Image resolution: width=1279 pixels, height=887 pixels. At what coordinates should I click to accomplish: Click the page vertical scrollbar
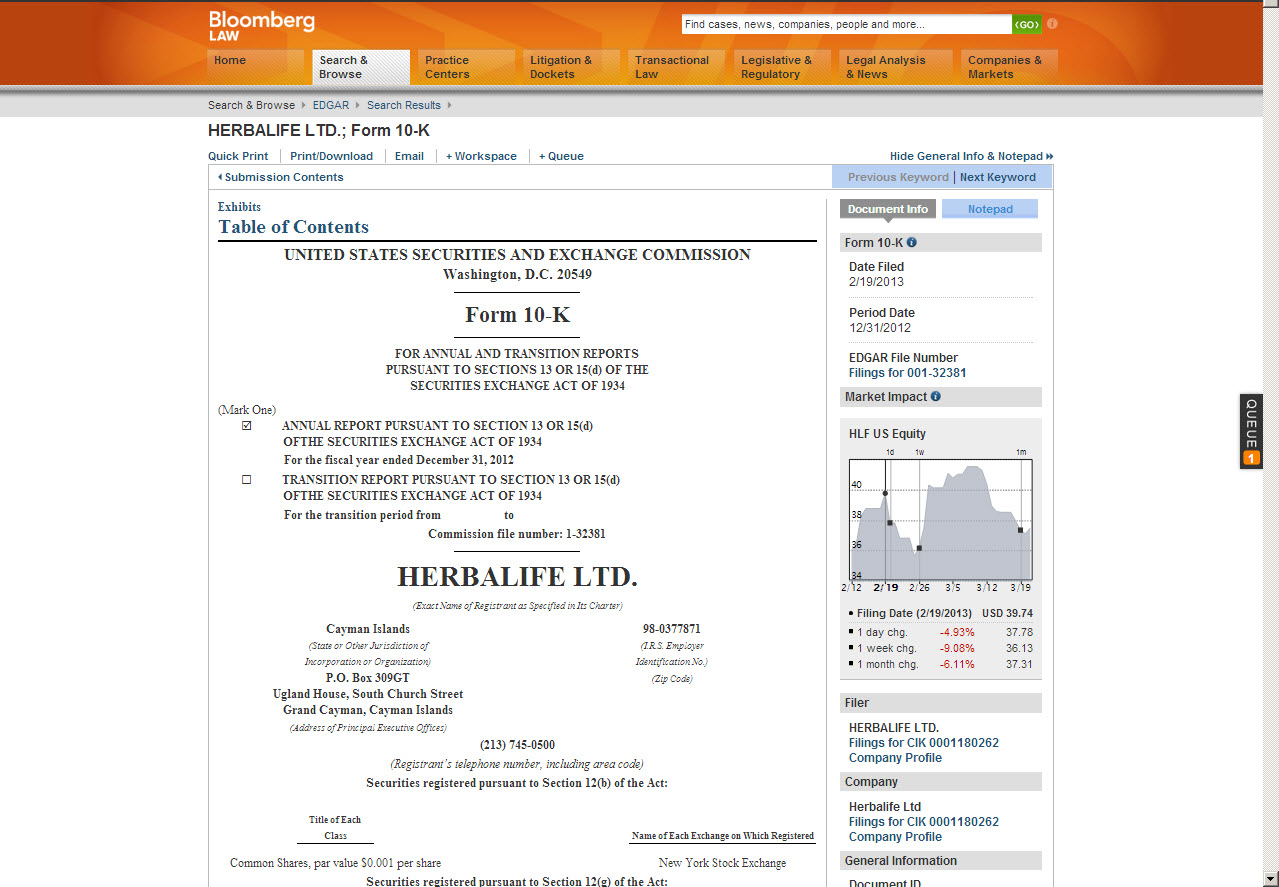(1270, 443)
